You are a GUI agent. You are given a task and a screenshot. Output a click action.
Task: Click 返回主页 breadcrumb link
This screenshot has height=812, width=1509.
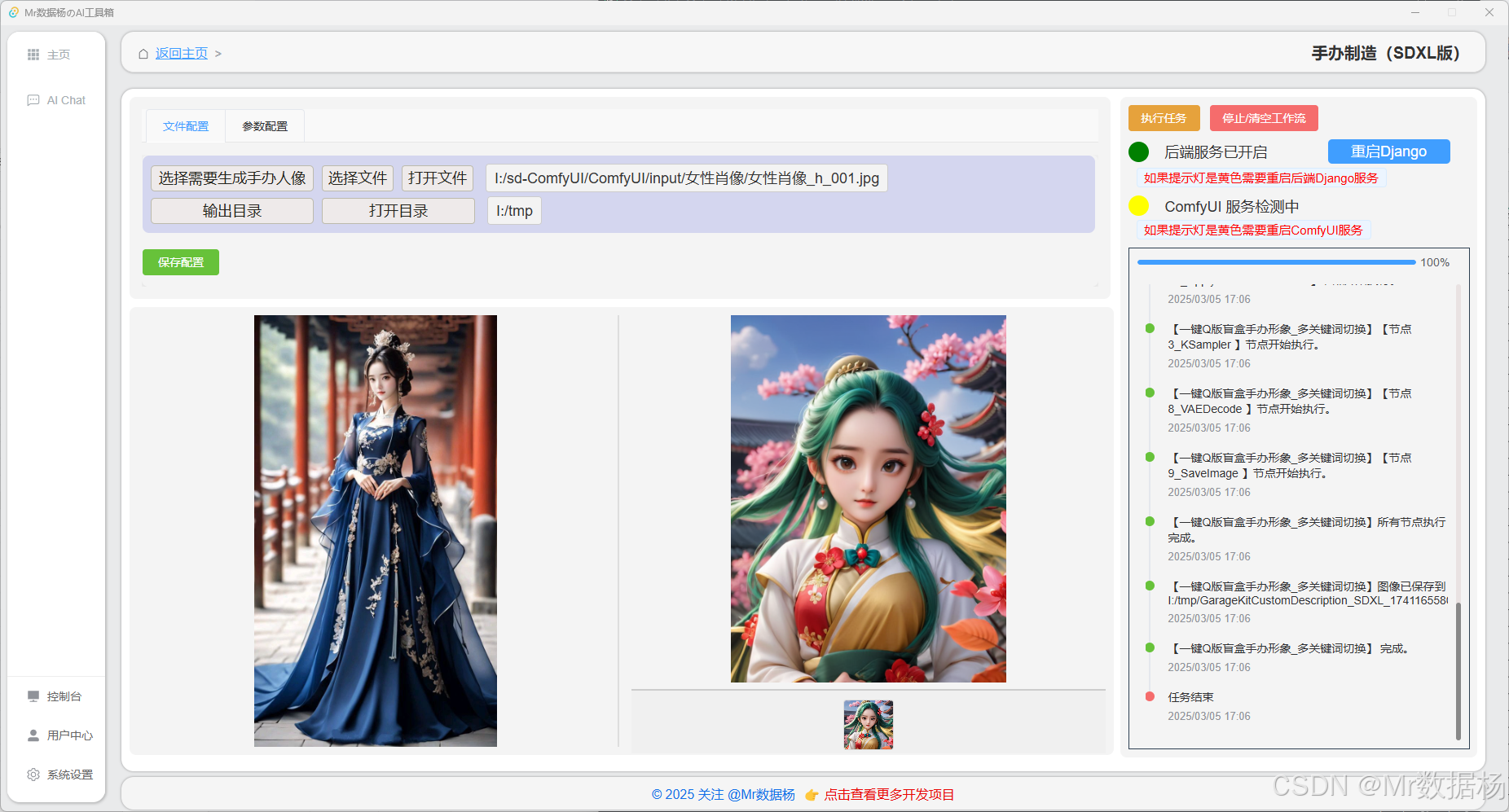pos(182,54)
